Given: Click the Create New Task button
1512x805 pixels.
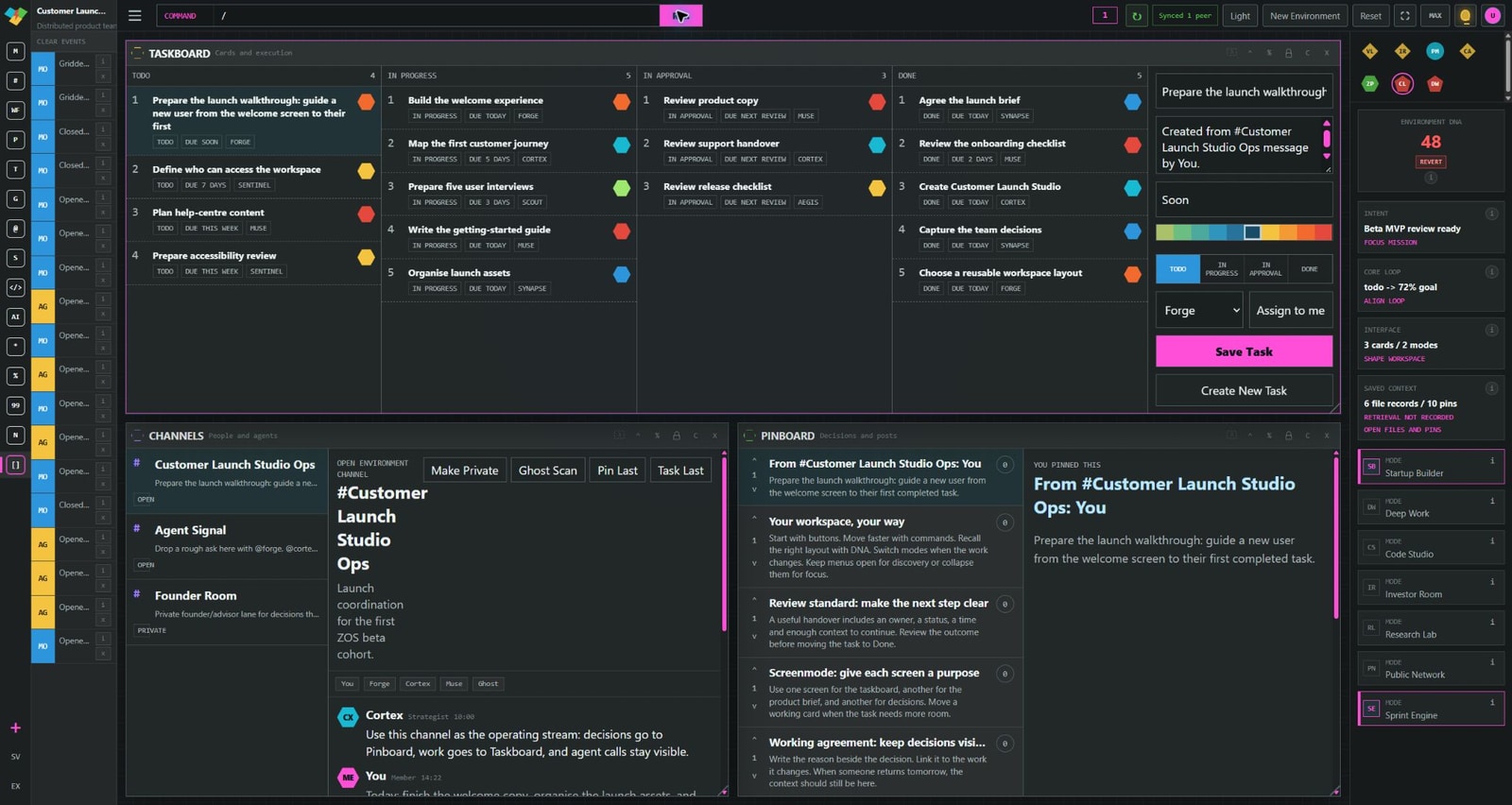Looking at the screenshot, I should click(1244, 390).
